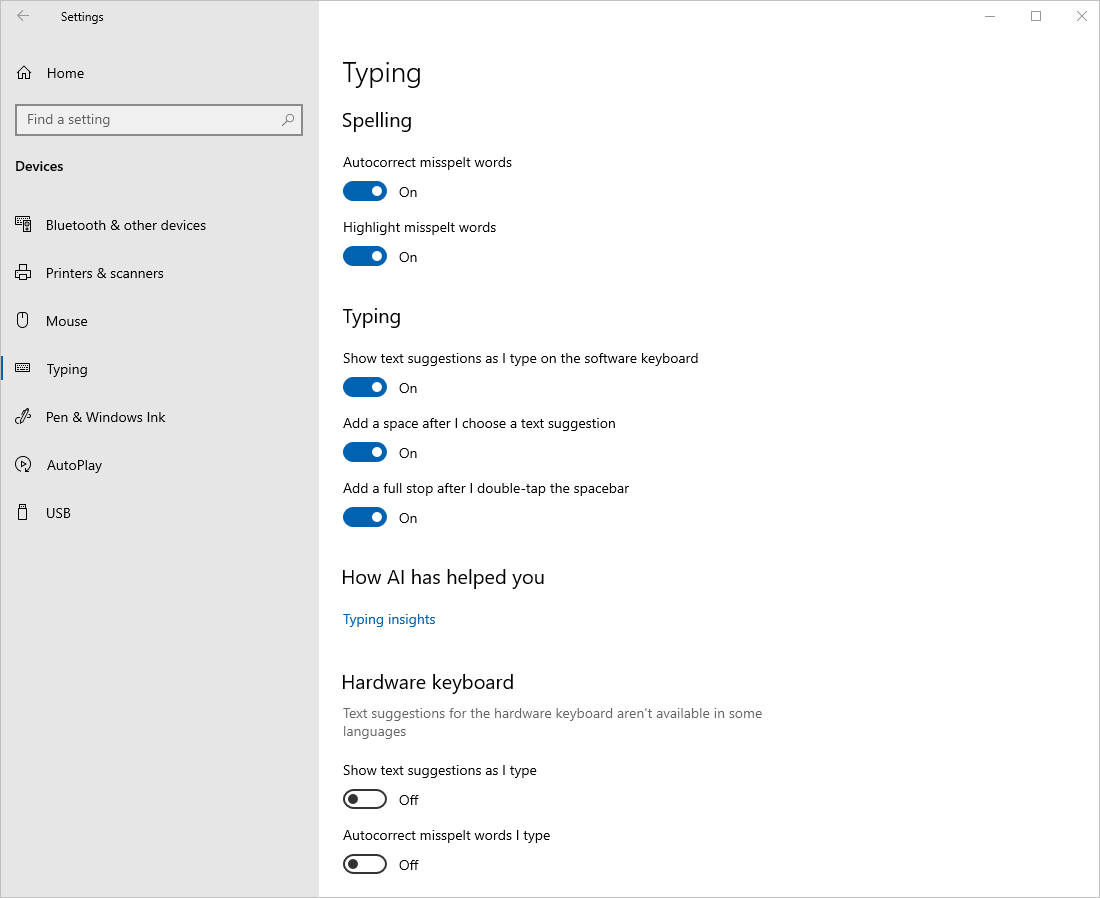The width and height of the screenshot is (1100, 898).
Task: Click the hardware keyboard availability note text
Action: pyautogui.click(x=553, y=722)
